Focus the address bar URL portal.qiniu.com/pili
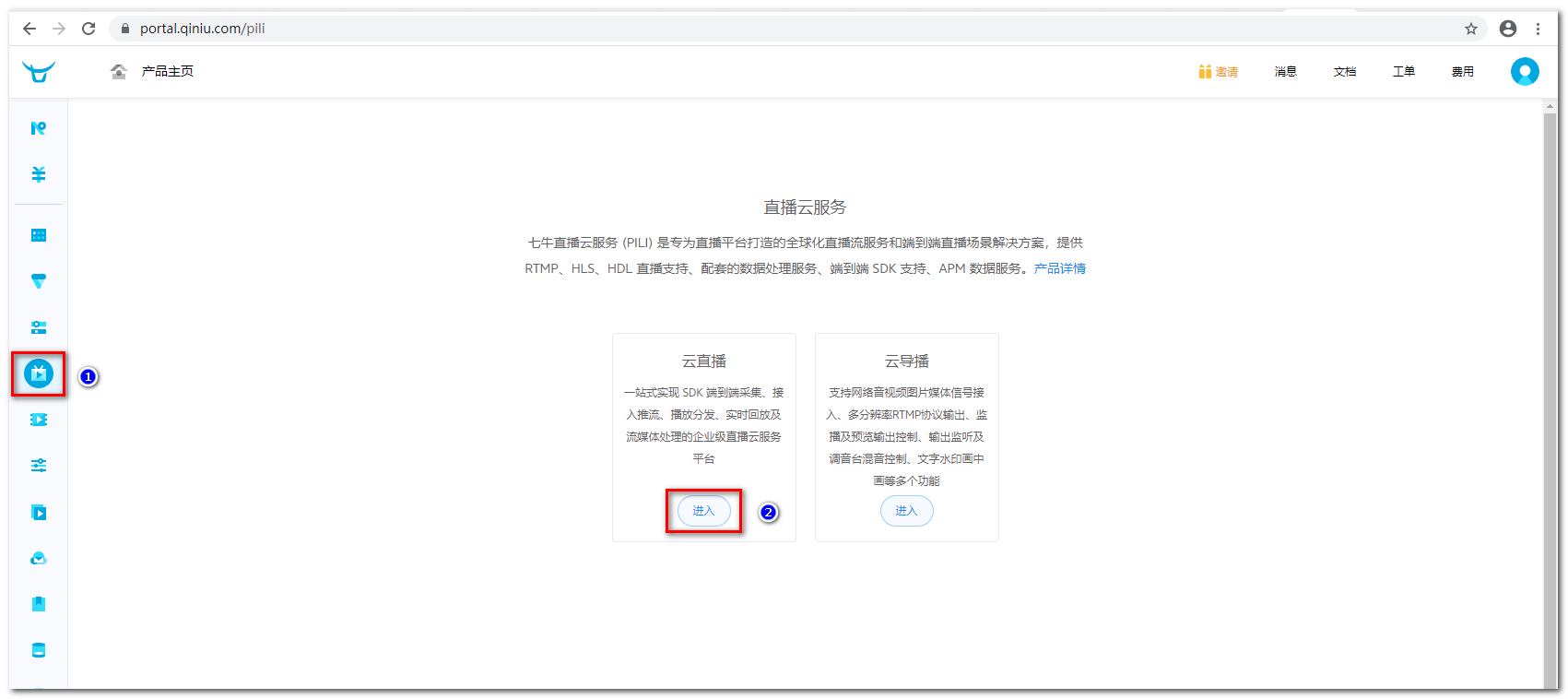 pos(203,29)
